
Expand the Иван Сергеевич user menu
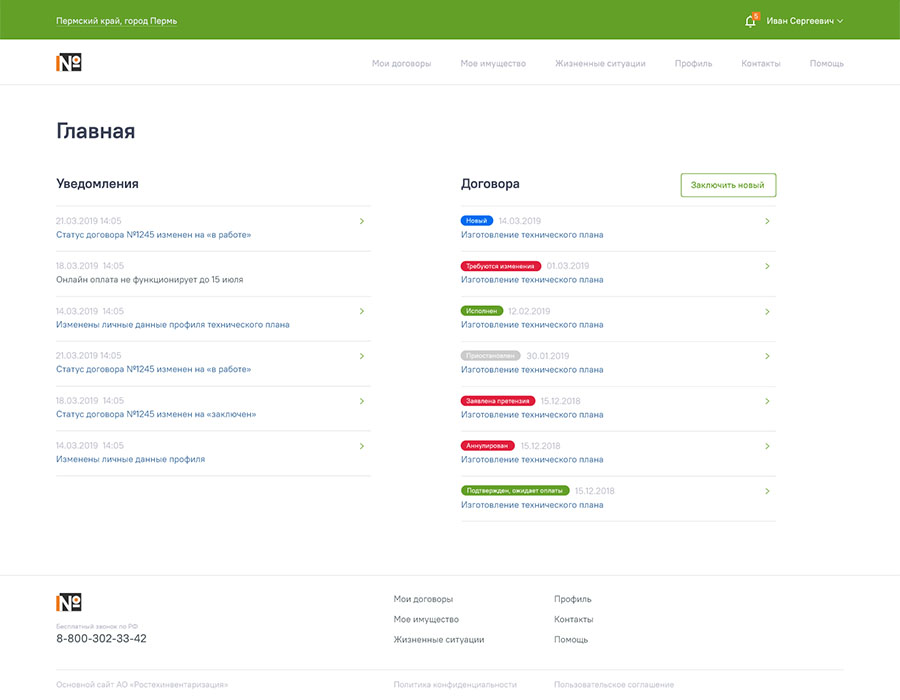804,21
